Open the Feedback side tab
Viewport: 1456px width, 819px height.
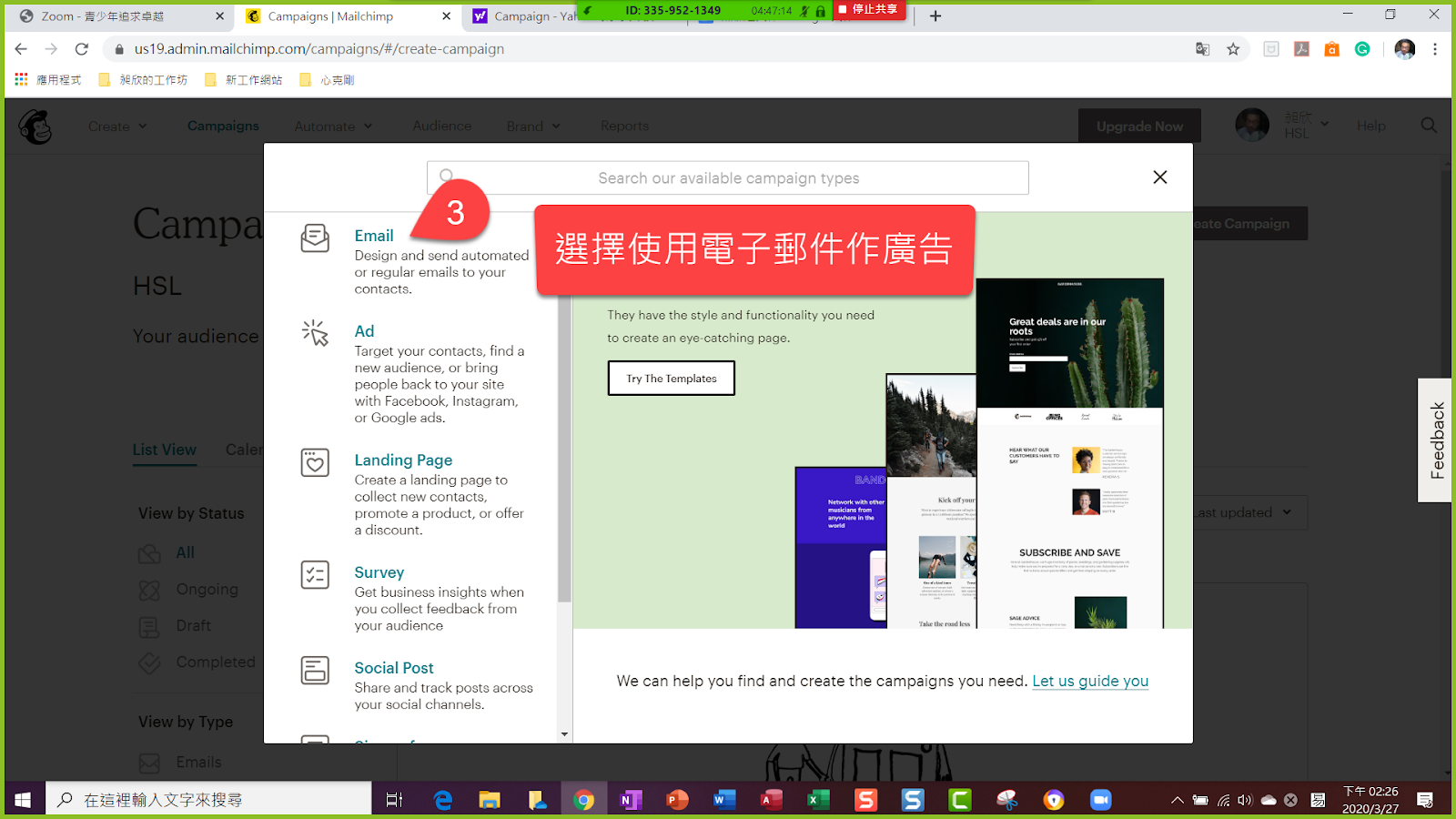[1436, 440]
